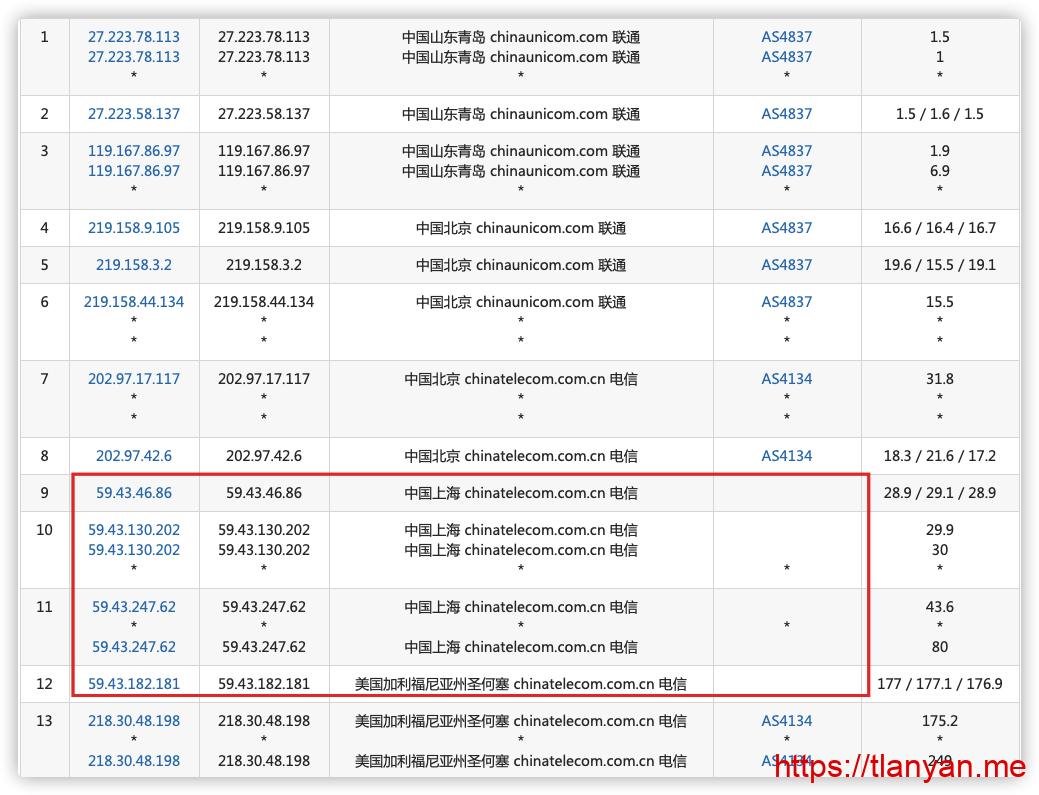Open the blue 59.43.46.86 link in hop 9
The height and width of the screenshot is (795, 1039).
point(134,493)
